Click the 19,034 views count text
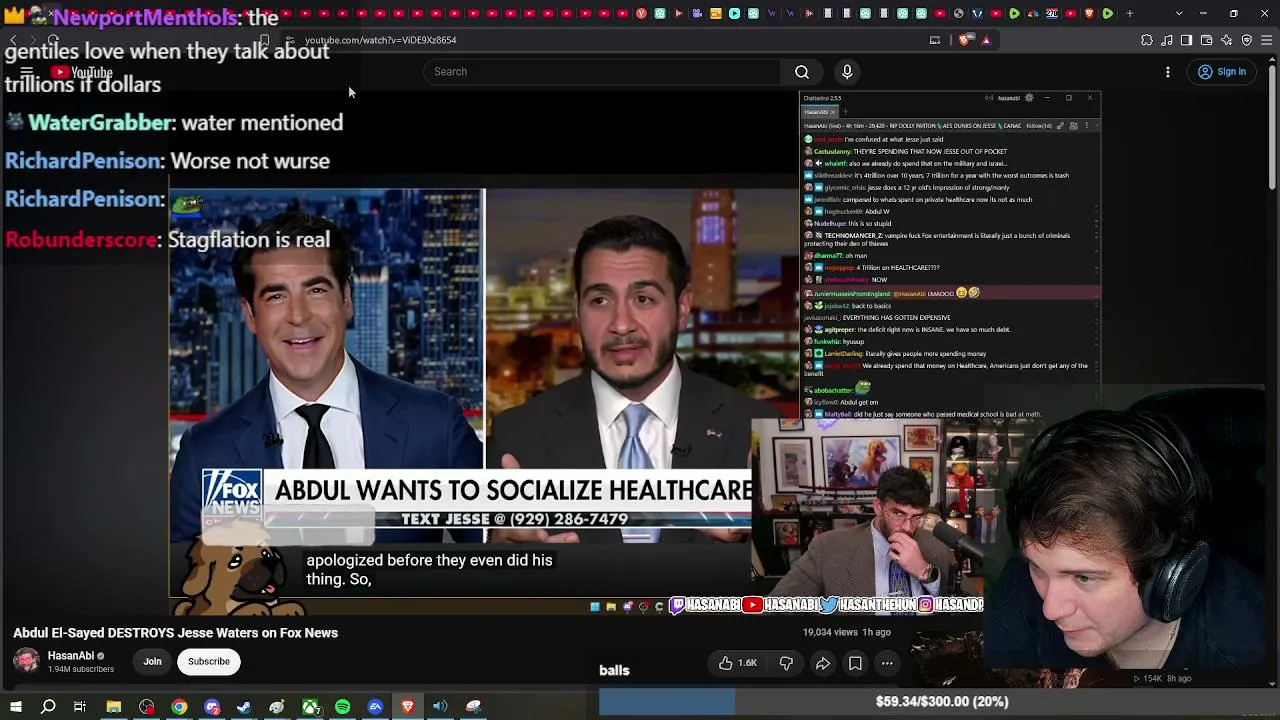This screenshot has height=720, width=1280. pyautogui.click(x=831, y=632)
